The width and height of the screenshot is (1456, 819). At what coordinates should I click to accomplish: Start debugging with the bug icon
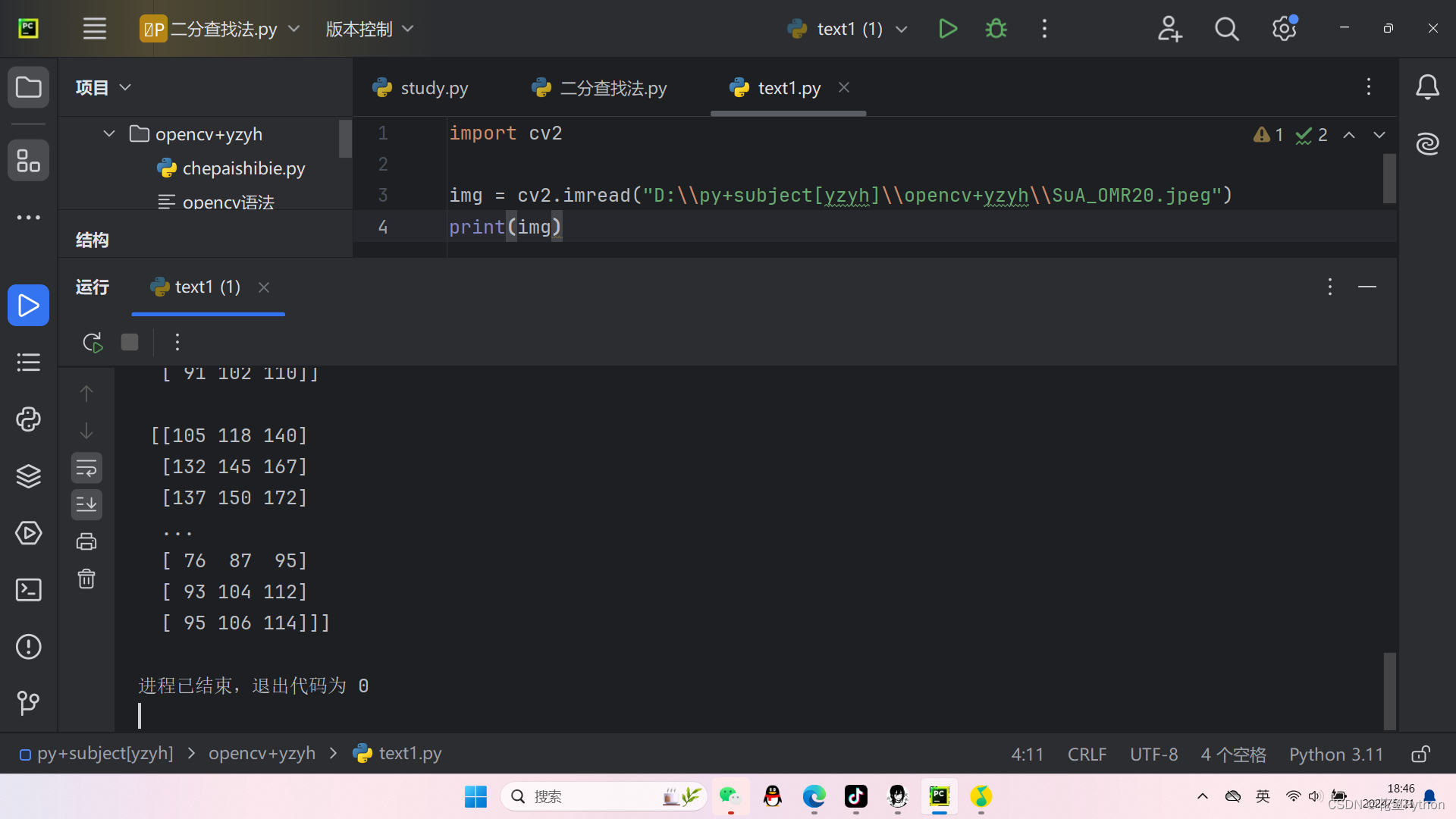point(996,29)
